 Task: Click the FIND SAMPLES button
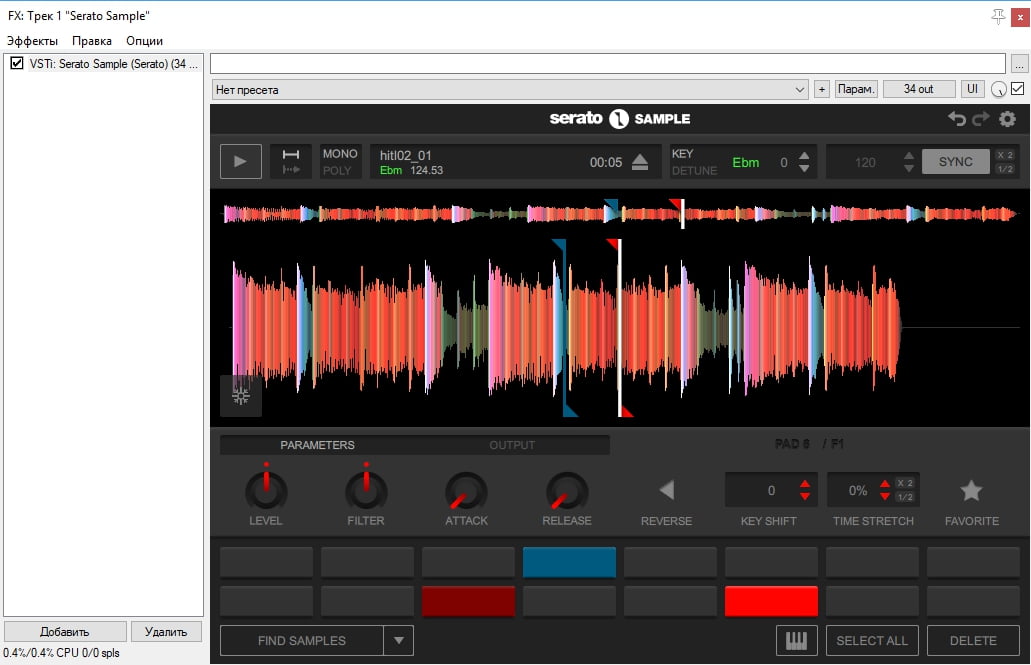(302, 640)
